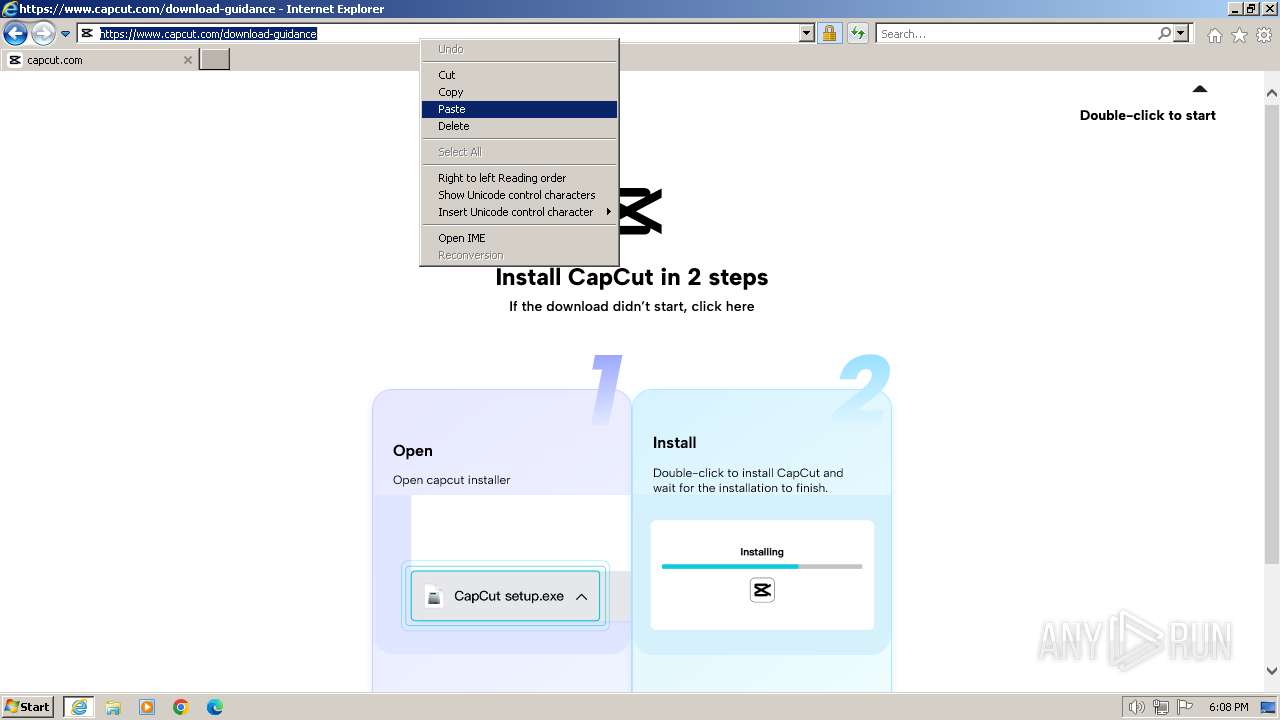Choose Cut from the context menu
Image resolution: width=1280 pixels, height=720 pixels.
click(519, 75)
